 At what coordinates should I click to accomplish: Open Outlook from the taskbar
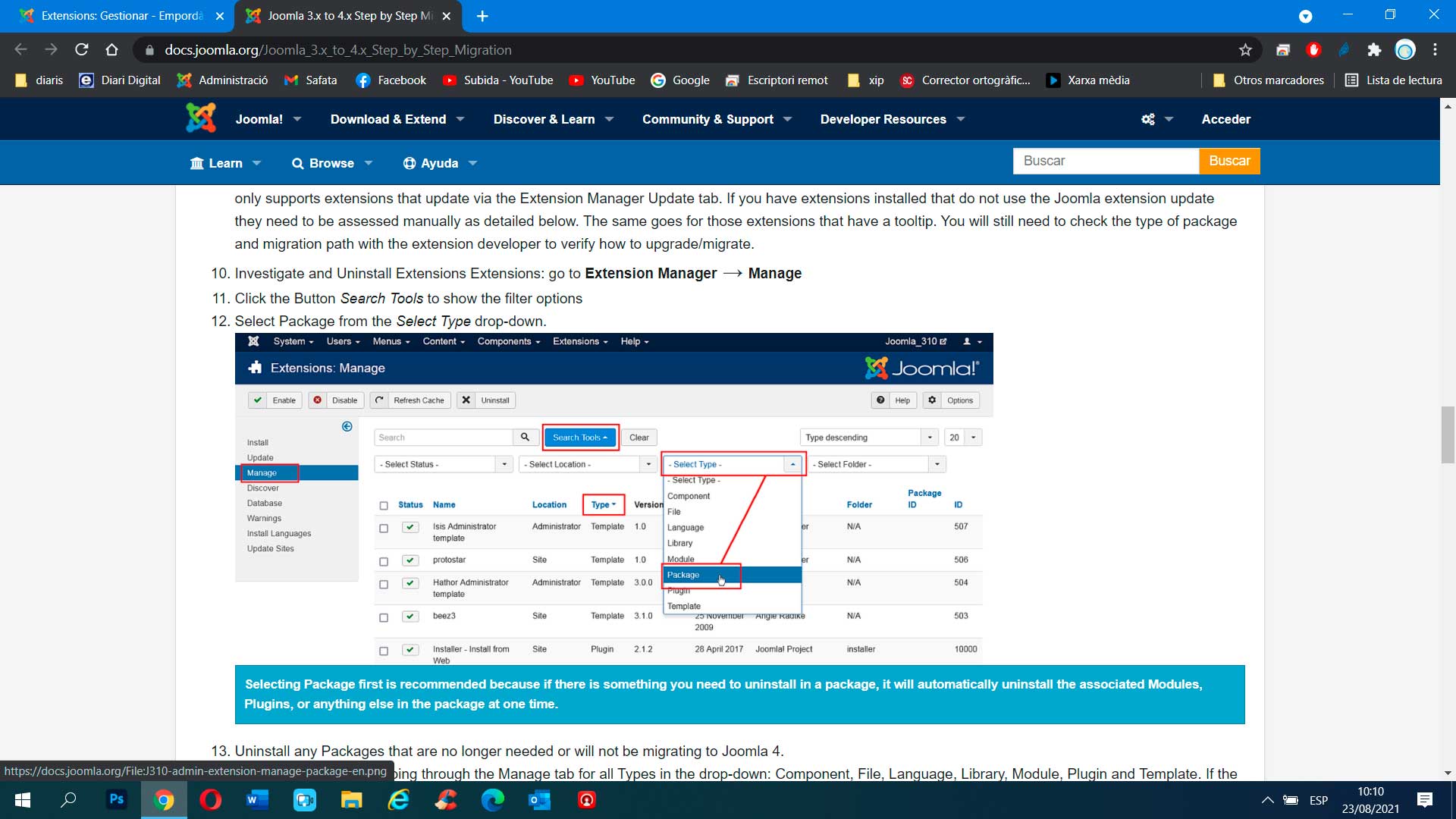(x=540, y=800)
